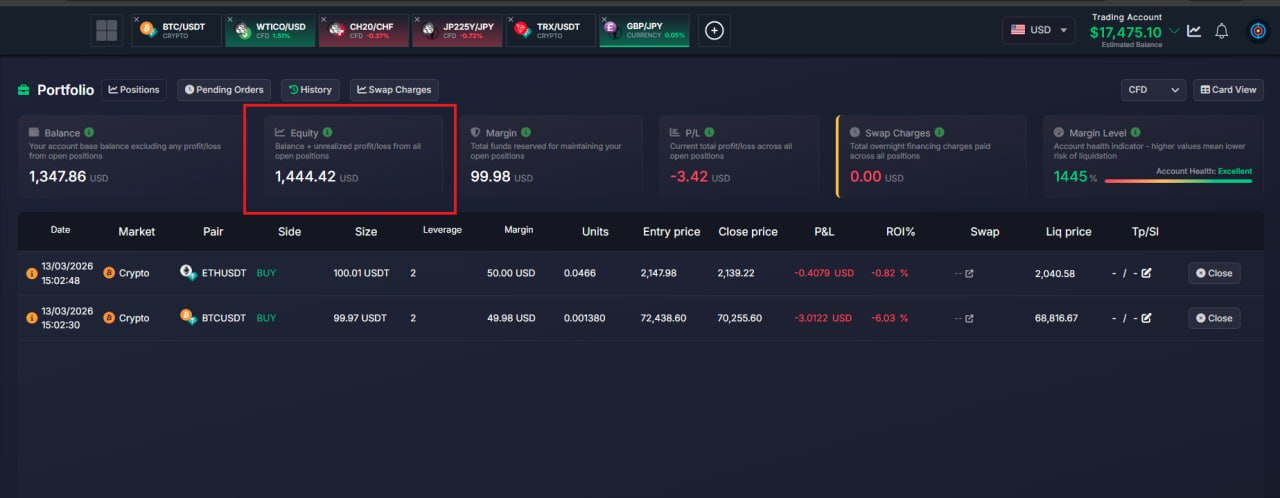
Task: Click the info icon on ETHUSDT row
Action: click(31, 273)
